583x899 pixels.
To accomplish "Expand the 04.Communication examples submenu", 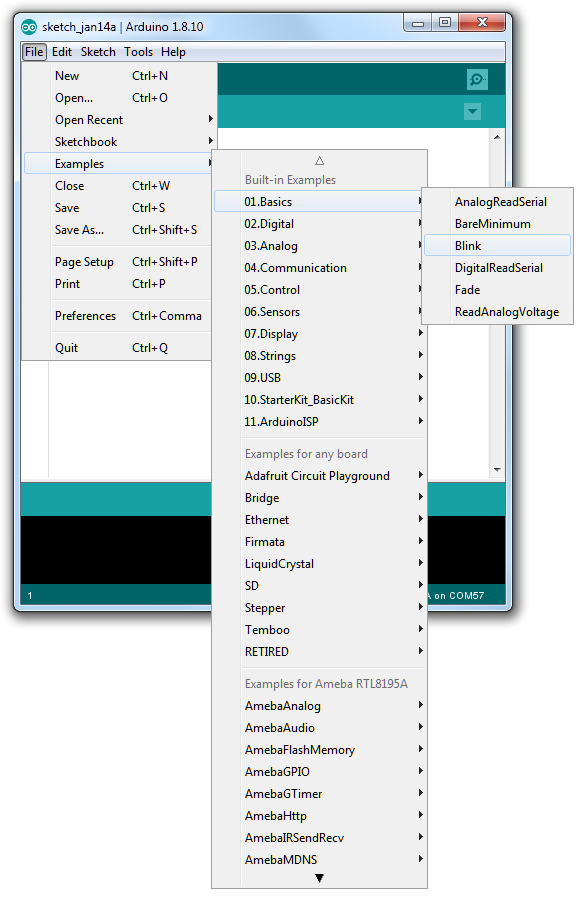I will click(319, 268).
